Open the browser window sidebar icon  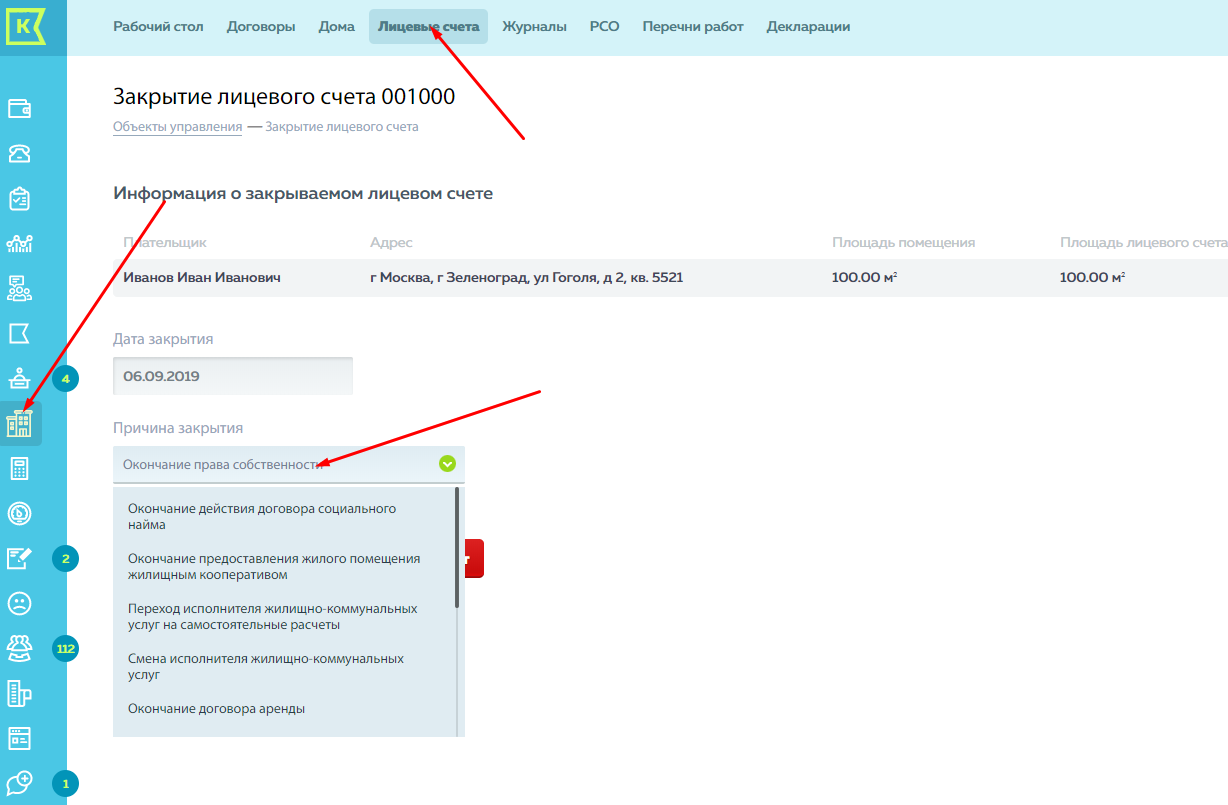[20, 738]
